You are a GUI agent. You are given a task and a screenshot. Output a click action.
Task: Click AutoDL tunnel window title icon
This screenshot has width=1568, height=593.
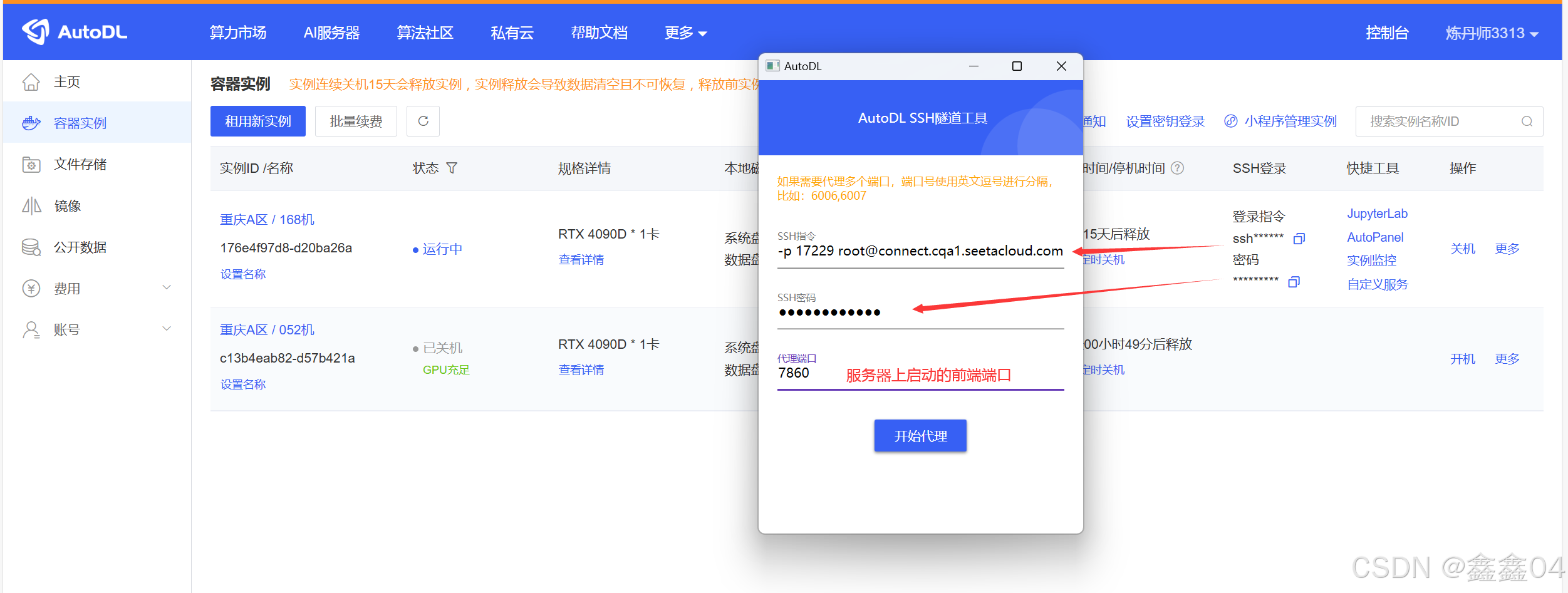(x=772, y=66)
